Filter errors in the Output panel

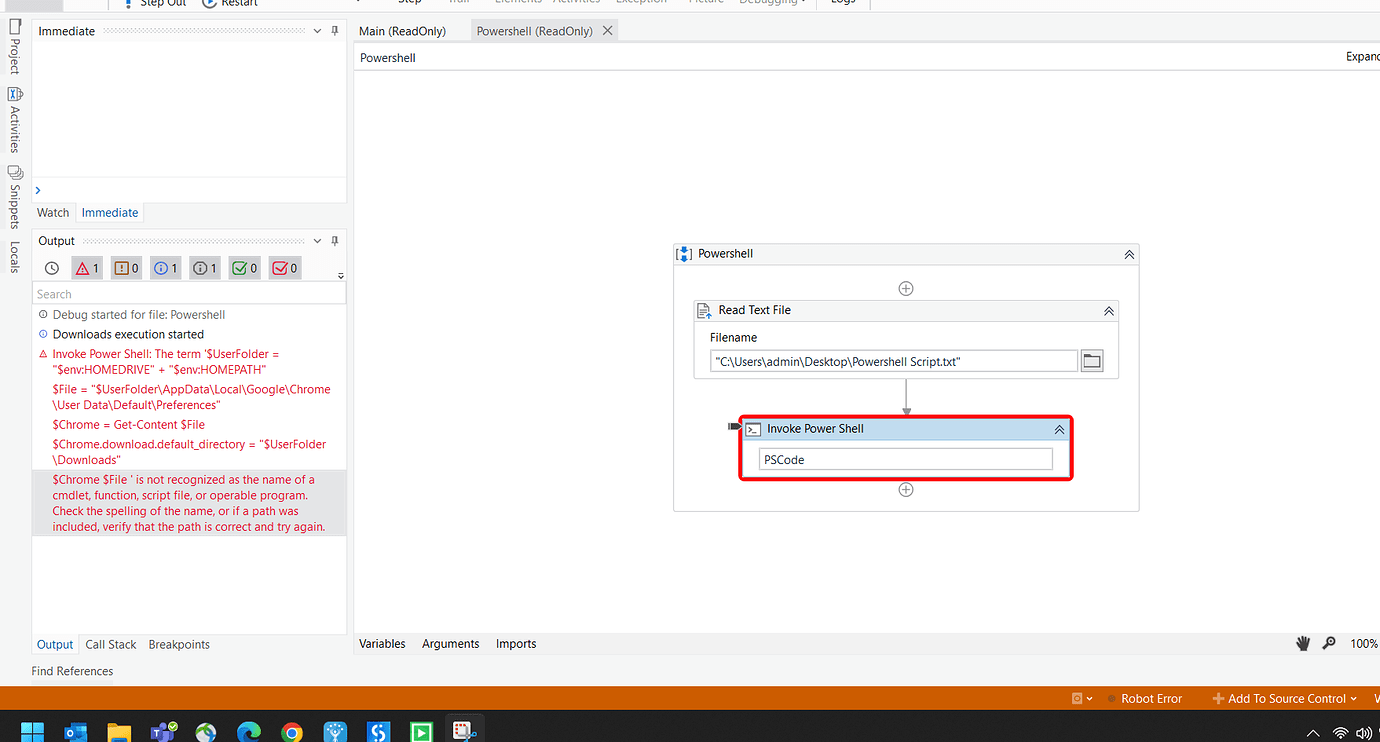pos(86,267)
